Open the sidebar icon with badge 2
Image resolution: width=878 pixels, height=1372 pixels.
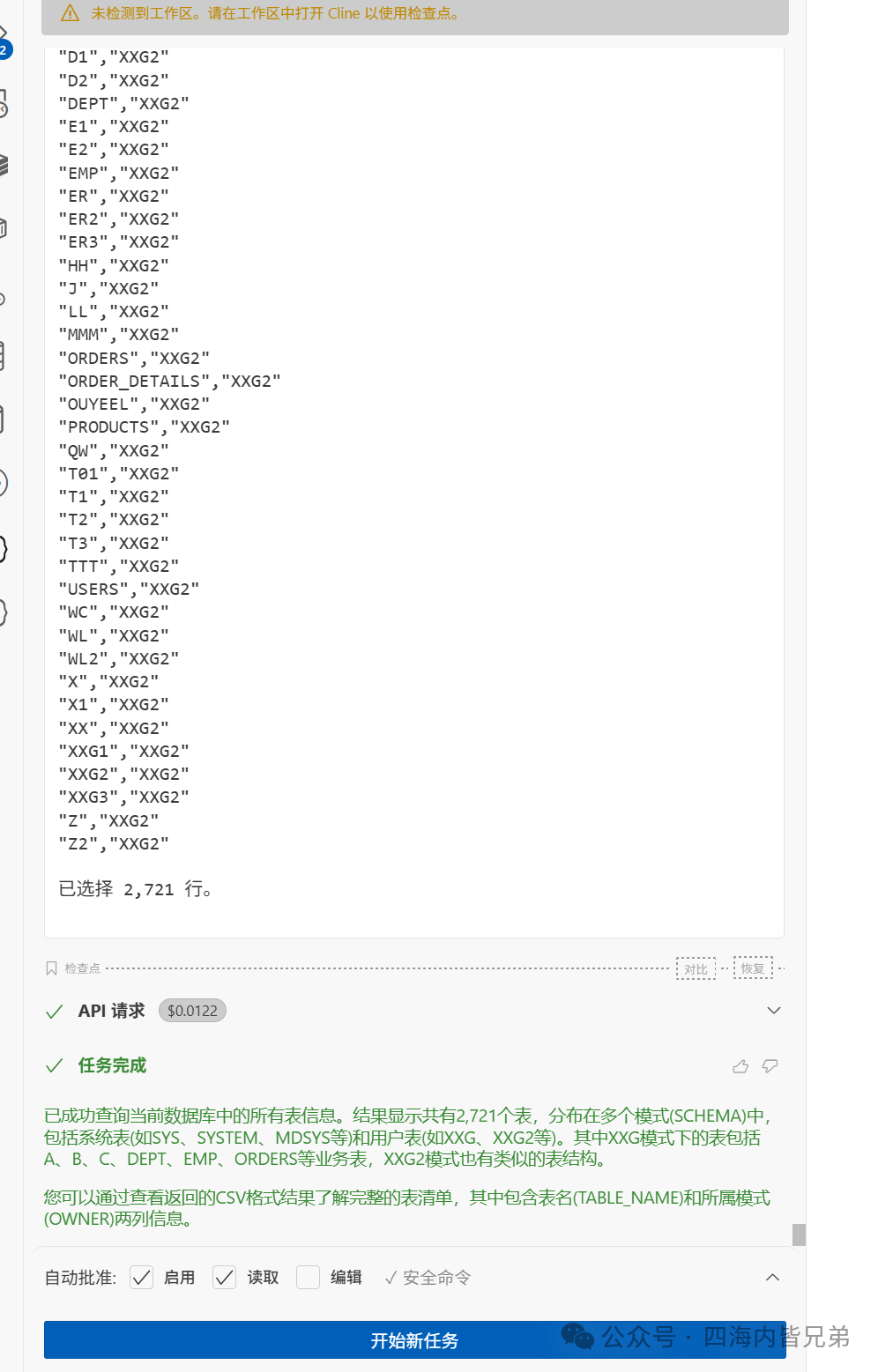(4, 41)
